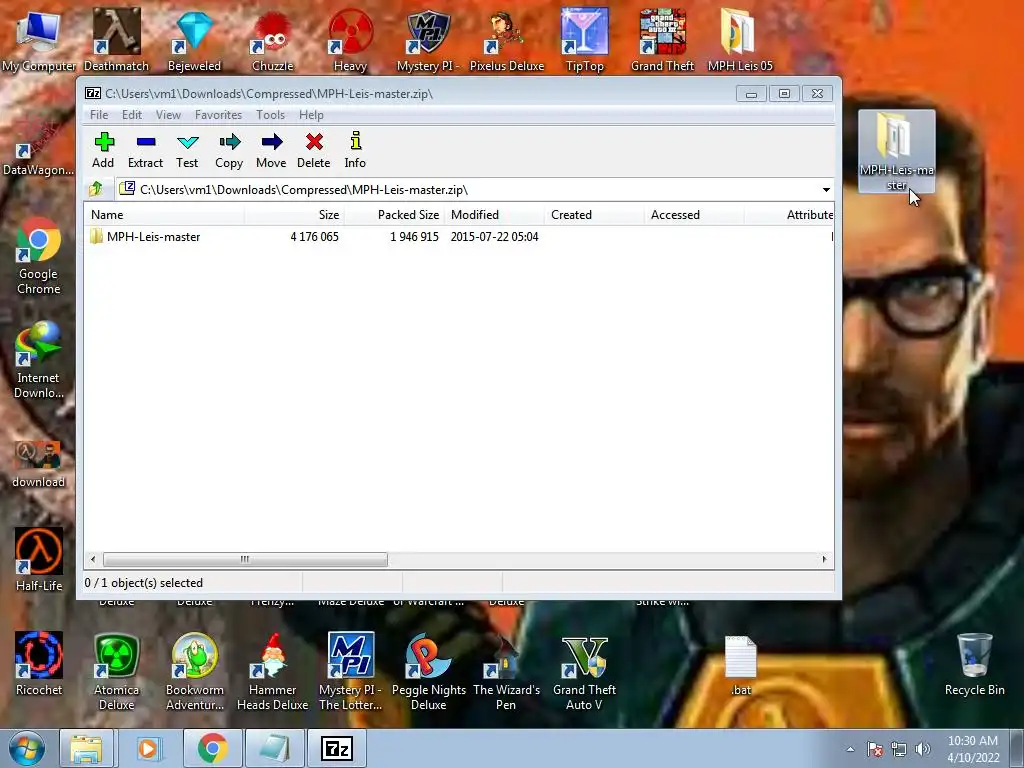Sort by the Size column header
The image size is (1024, 768).
pos(295,215)
